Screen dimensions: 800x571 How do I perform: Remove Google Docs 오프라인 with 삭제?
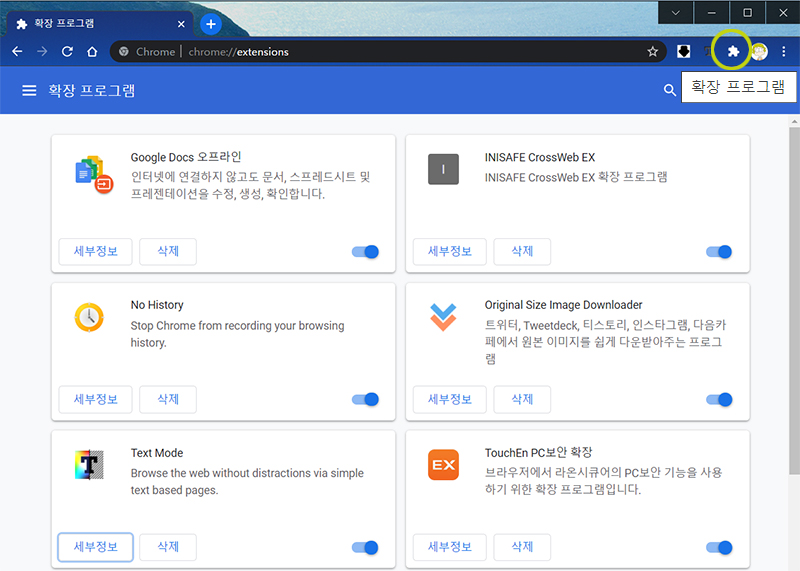coord(168,252)
